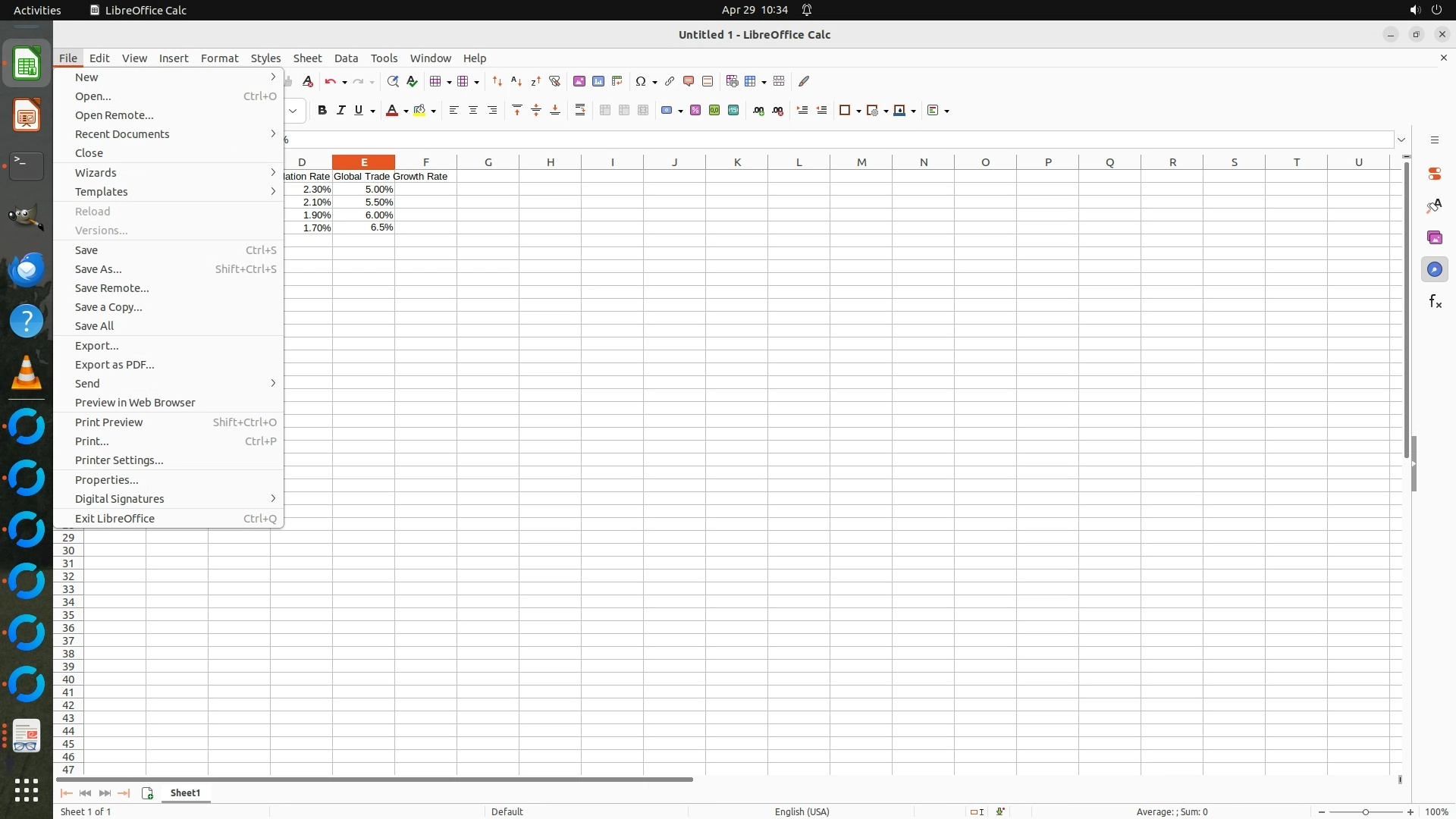Toggle Bold formatting
This screenshot has width=1456, height=819.
tap(322, 111)
